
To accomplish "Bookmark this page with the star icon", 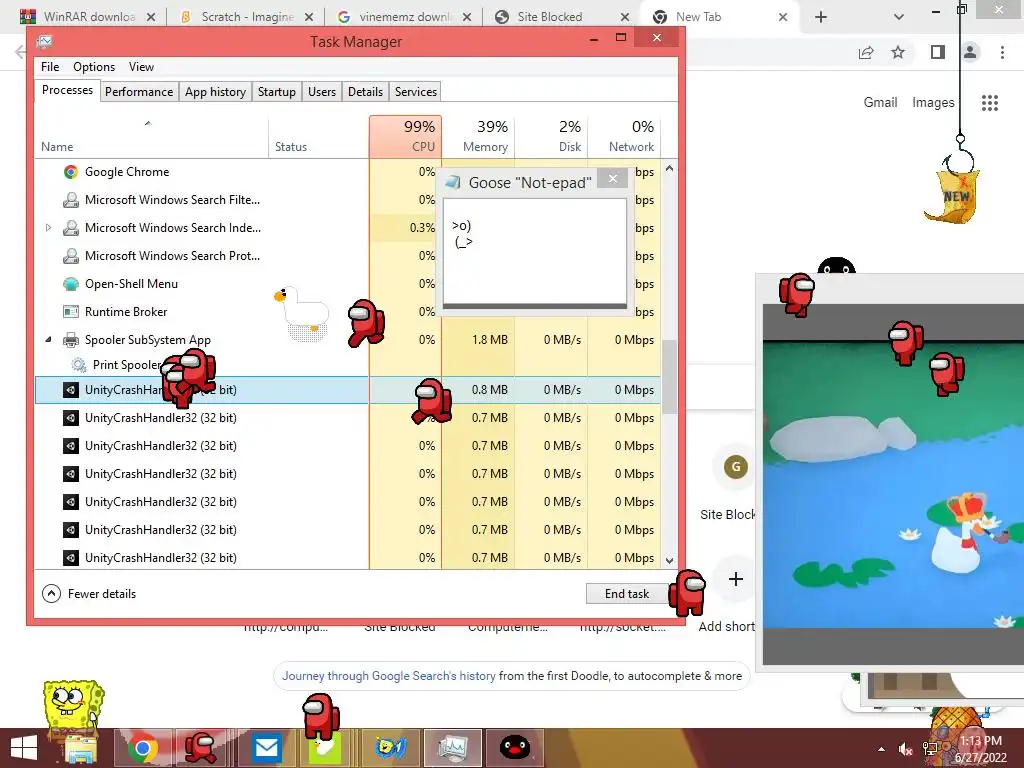I will (x=898, y=52).
